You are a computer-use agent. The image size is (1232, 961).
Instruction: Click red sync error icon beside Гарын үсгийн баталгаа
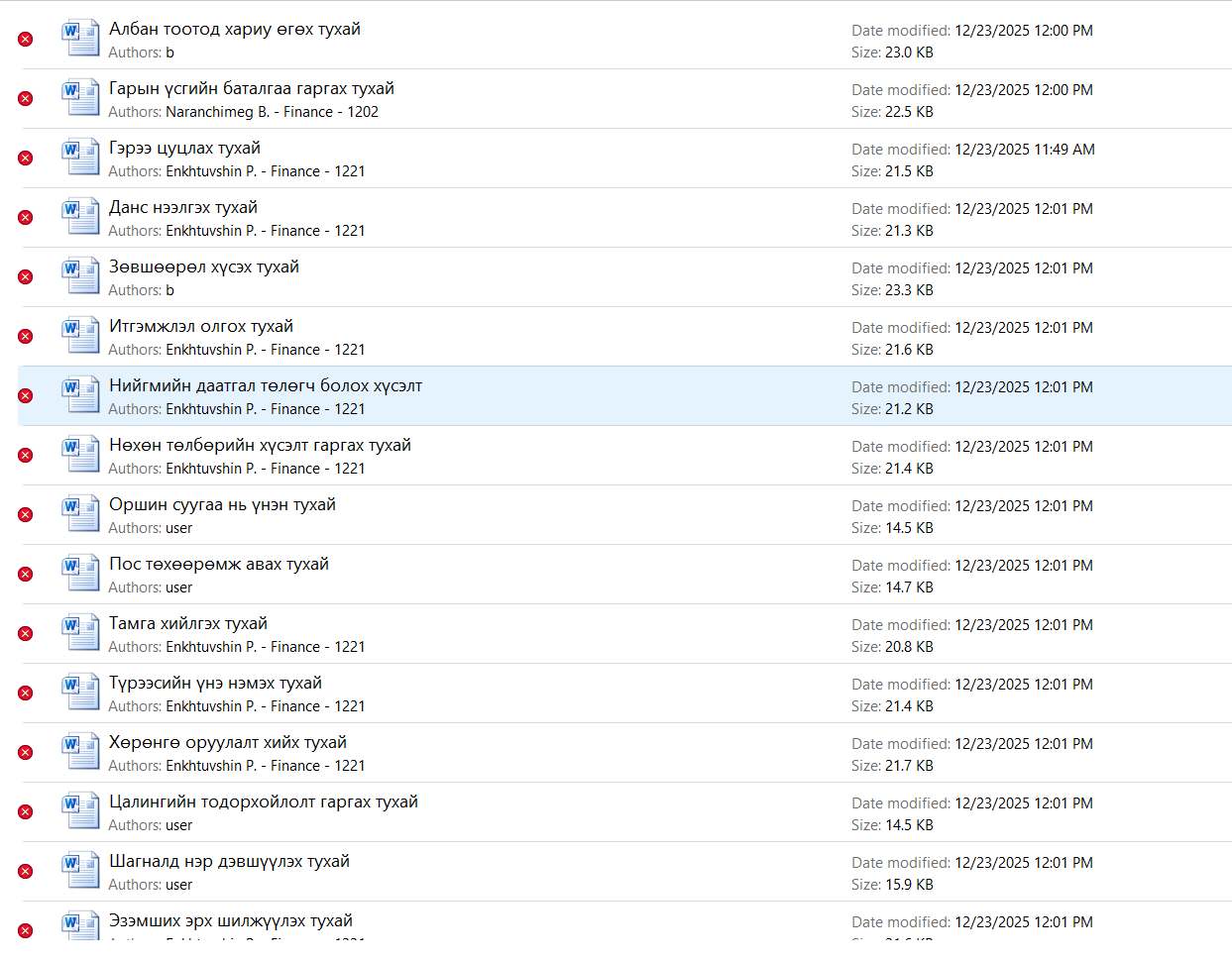coord(26,98)
